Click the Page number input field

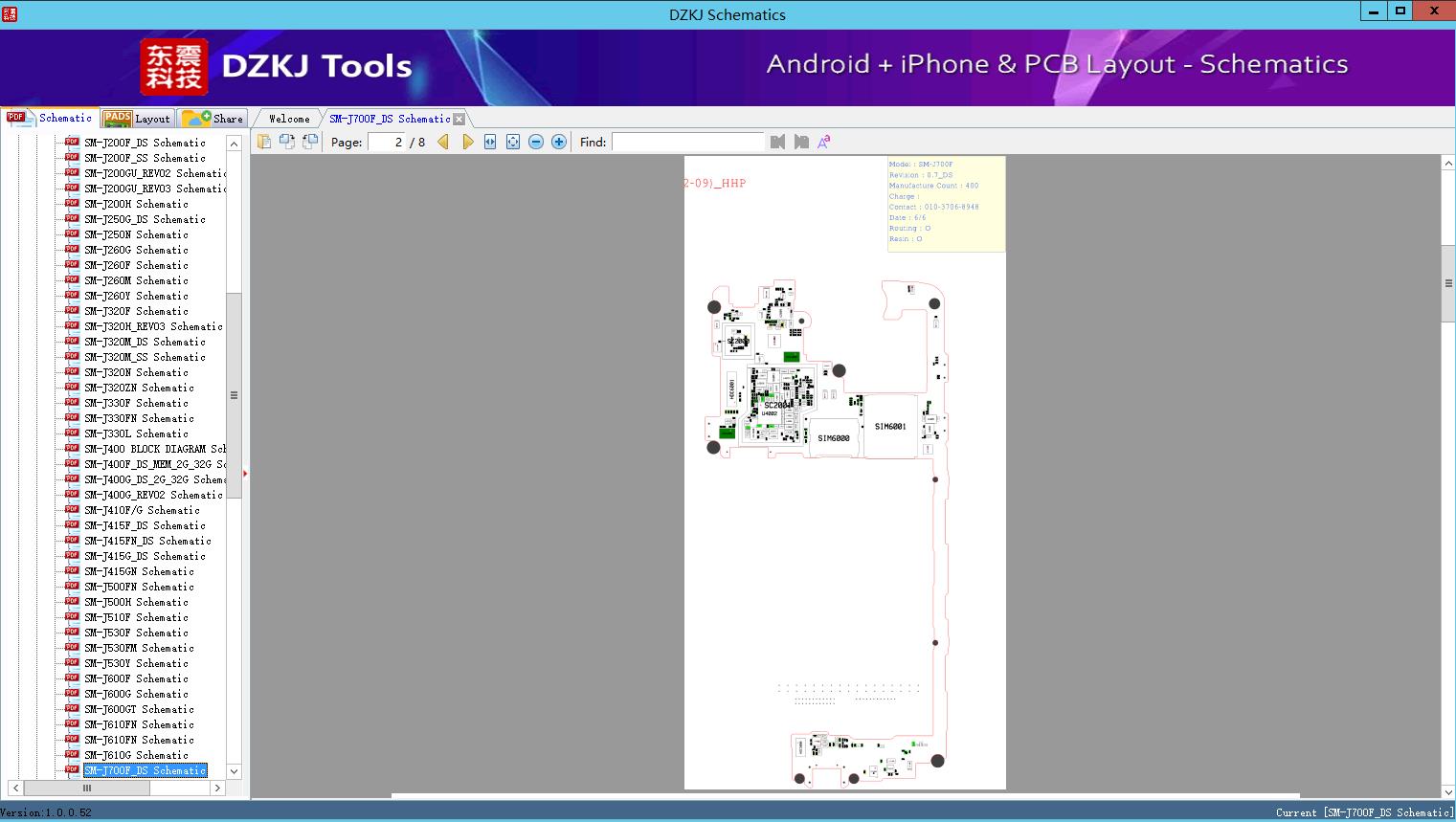[x=386, y=142]
